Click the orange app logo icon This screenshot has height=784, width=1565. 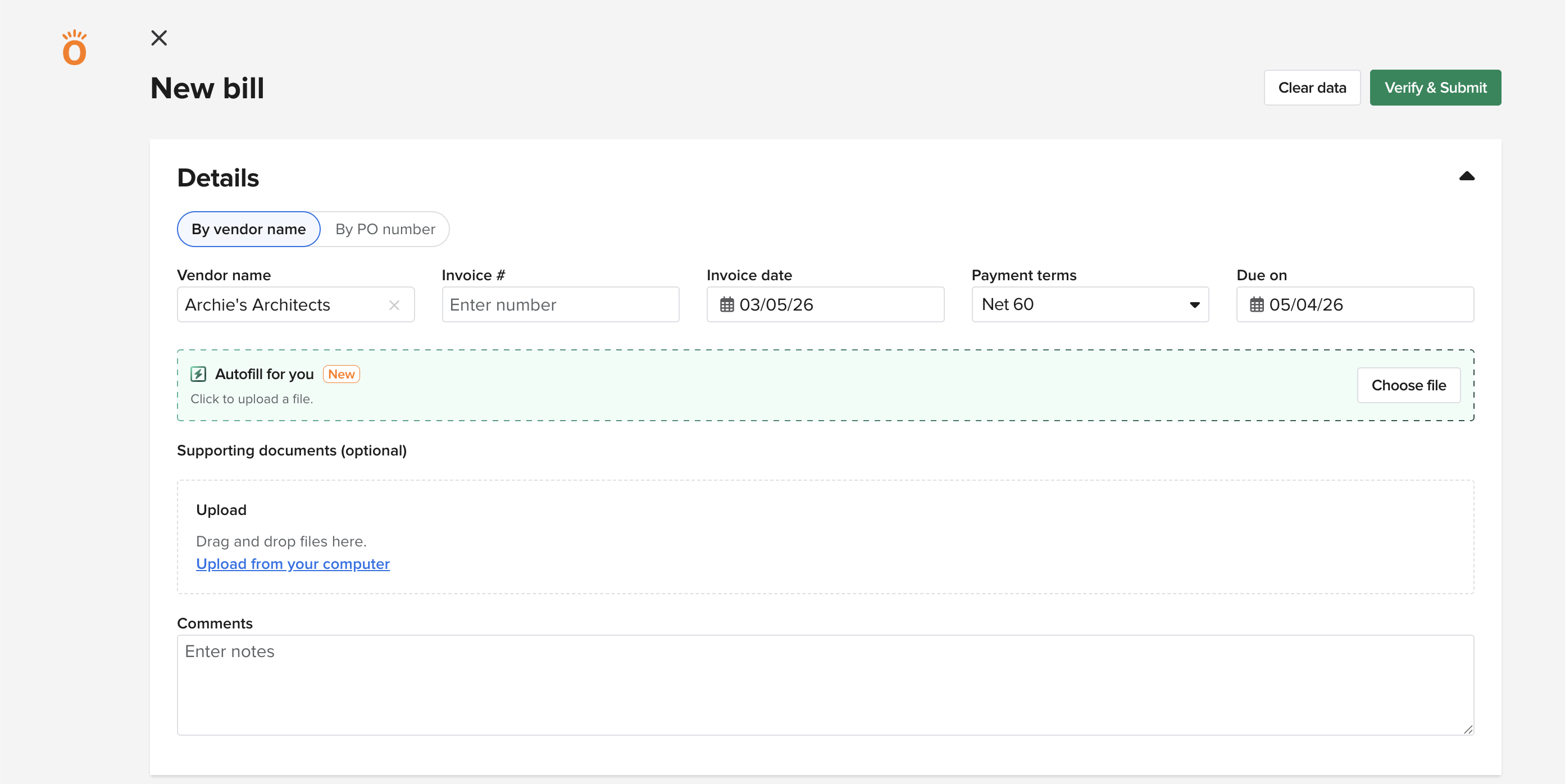[74, 48]
